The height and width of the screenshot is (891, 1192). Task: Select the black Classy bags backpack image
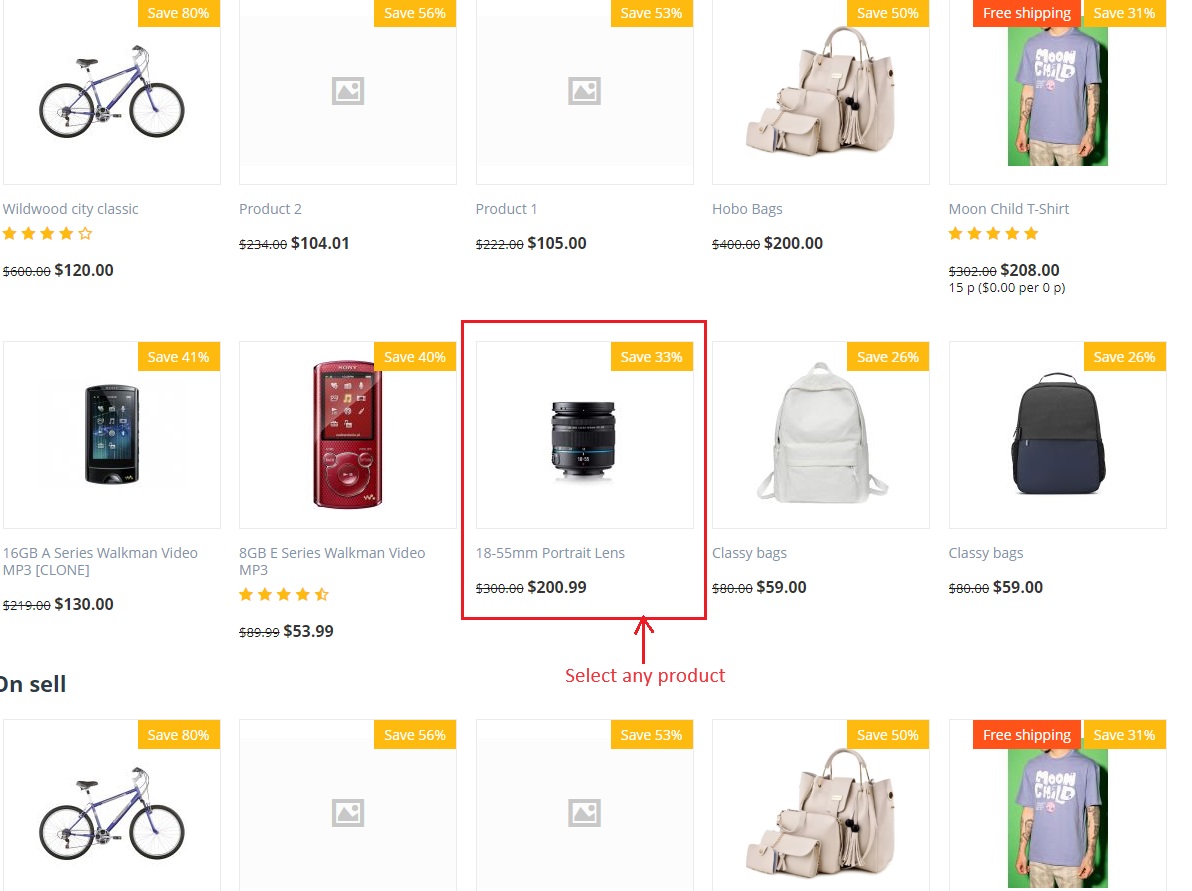pos(1057,433)
